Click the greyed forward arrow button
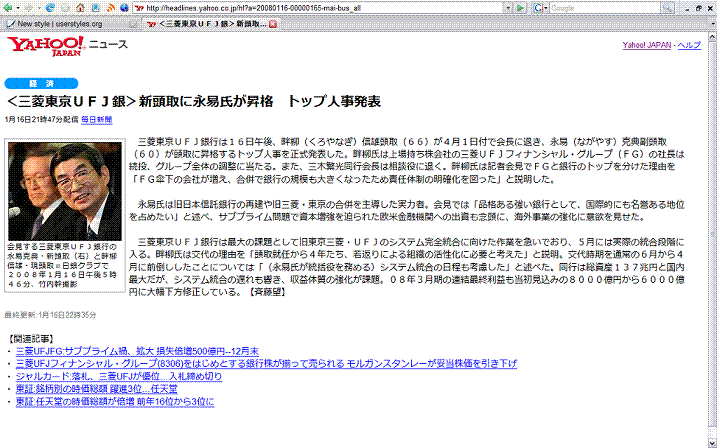This screenshot has height=448, width=717. (29, 8)
